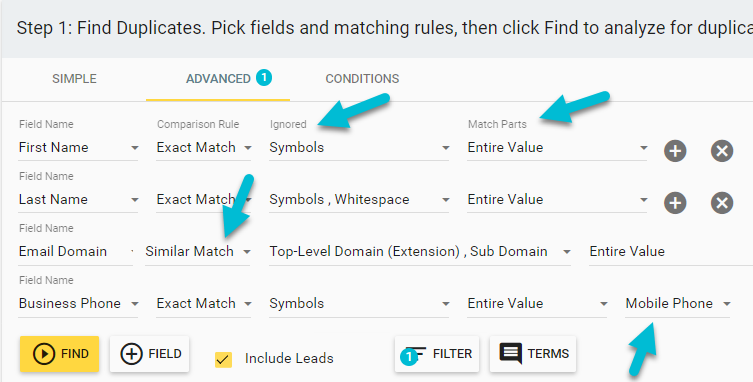
Task: Select the Advanced tab
Action: pyautogui.click(x=218, y=79)
